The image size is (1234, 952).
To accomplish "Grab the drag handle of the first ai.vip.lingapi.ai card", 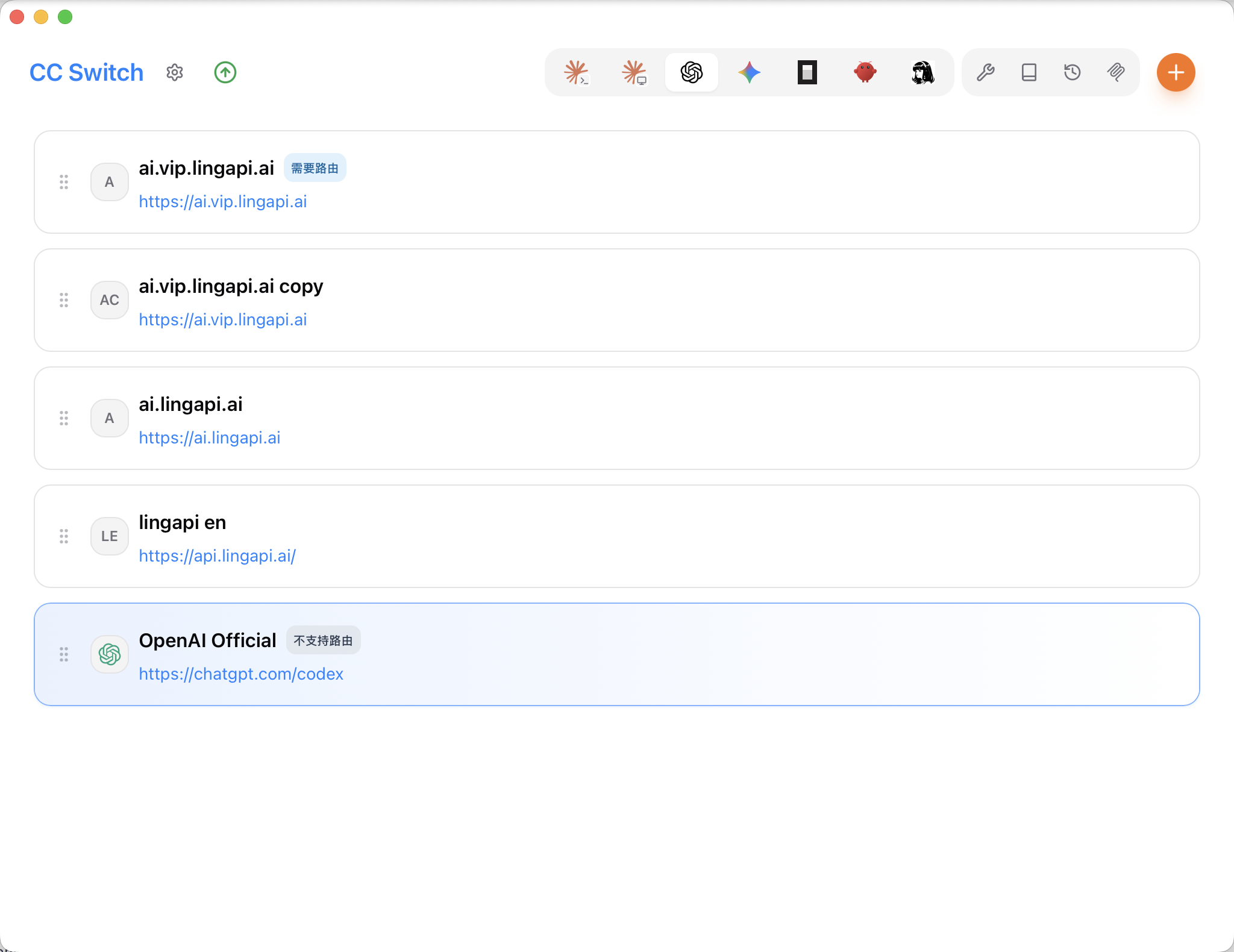I will [64, 182].
